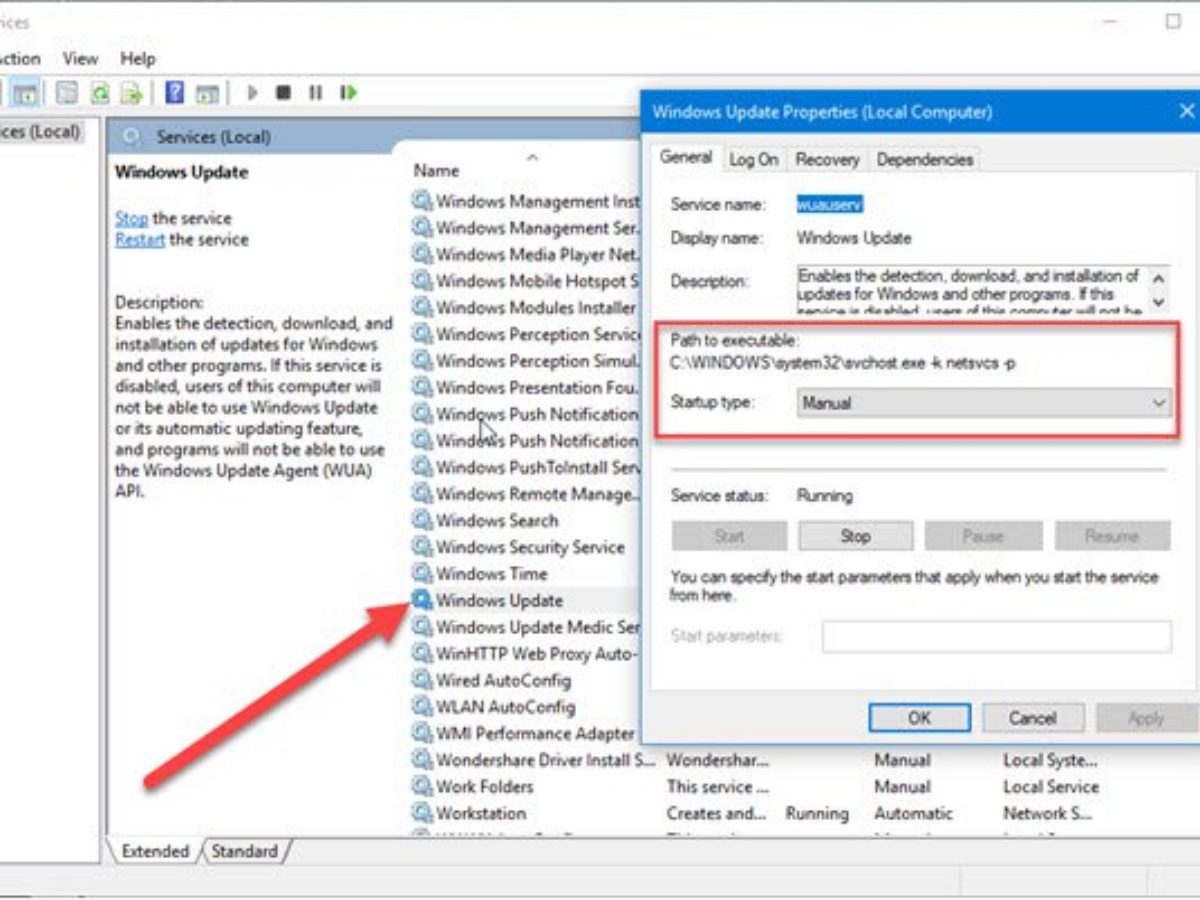Click the Description box scroll-down arrow
The height and width of the screenshot is (900, 1200).
(x=1159, y=301)
